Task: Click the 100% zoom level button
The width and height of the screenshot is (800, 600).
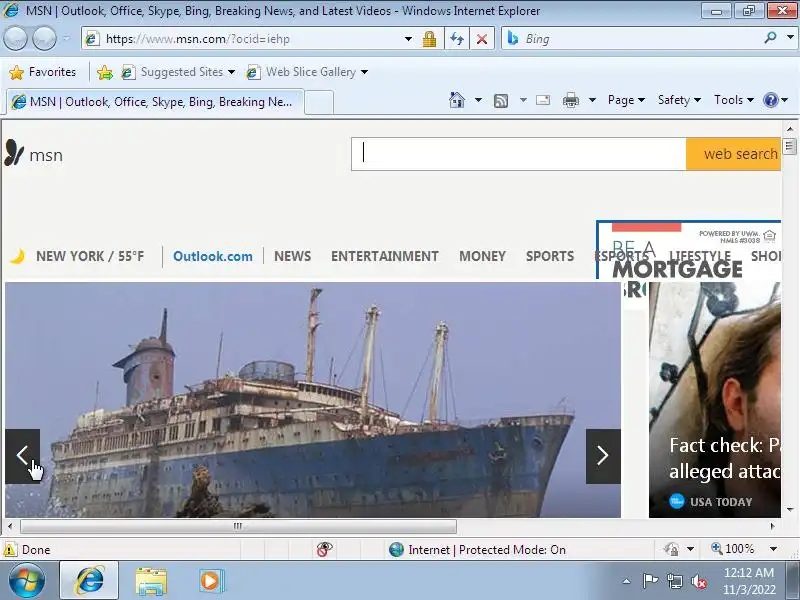Action: 733,549
